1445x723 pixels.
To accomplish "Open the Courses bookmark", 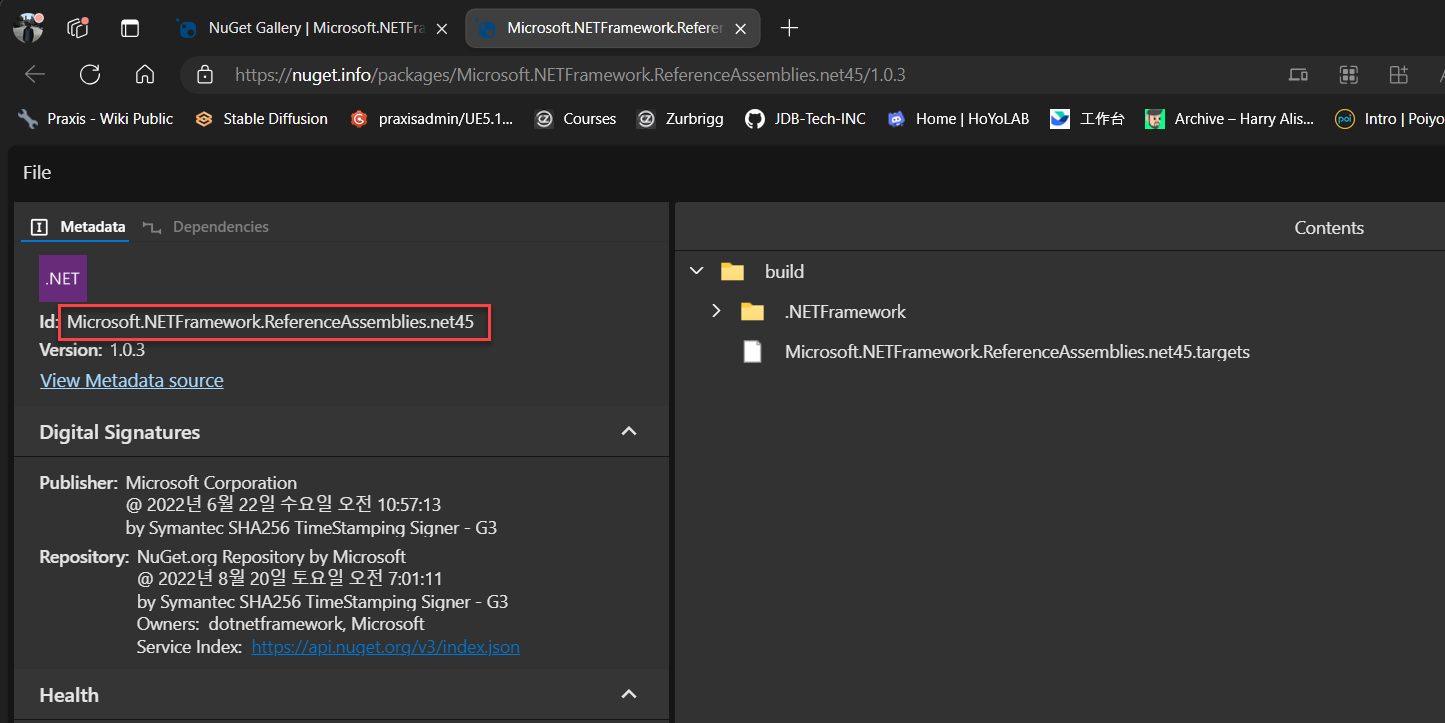I will [575, 118].
